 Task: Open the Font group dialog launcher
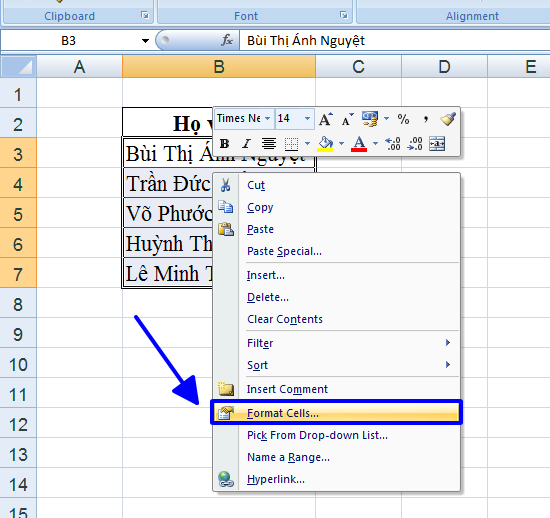pyautogui.click(x=344, y=15)
